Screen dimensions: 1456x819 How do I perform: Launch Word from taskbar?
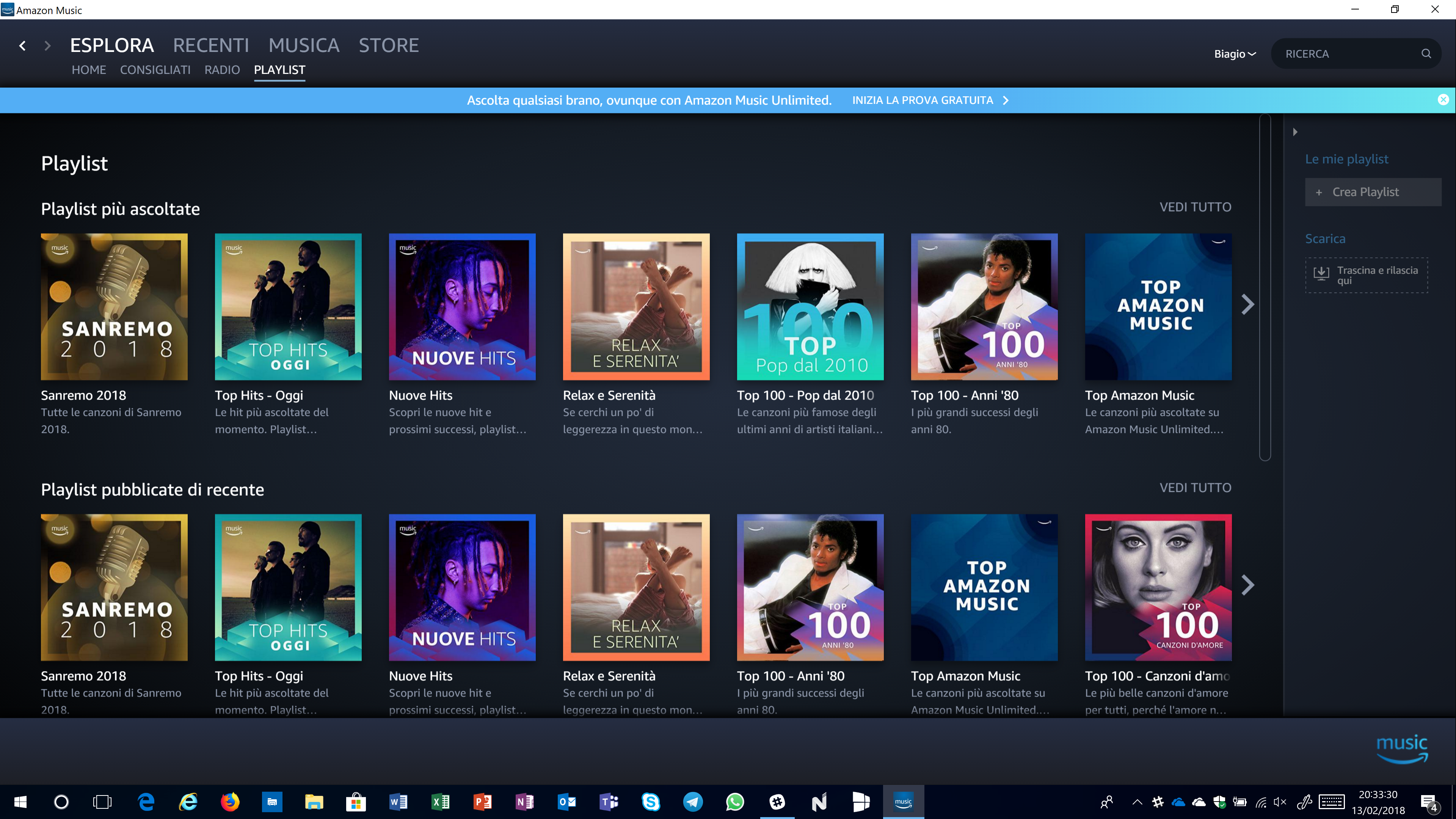[x=399, y=802]
